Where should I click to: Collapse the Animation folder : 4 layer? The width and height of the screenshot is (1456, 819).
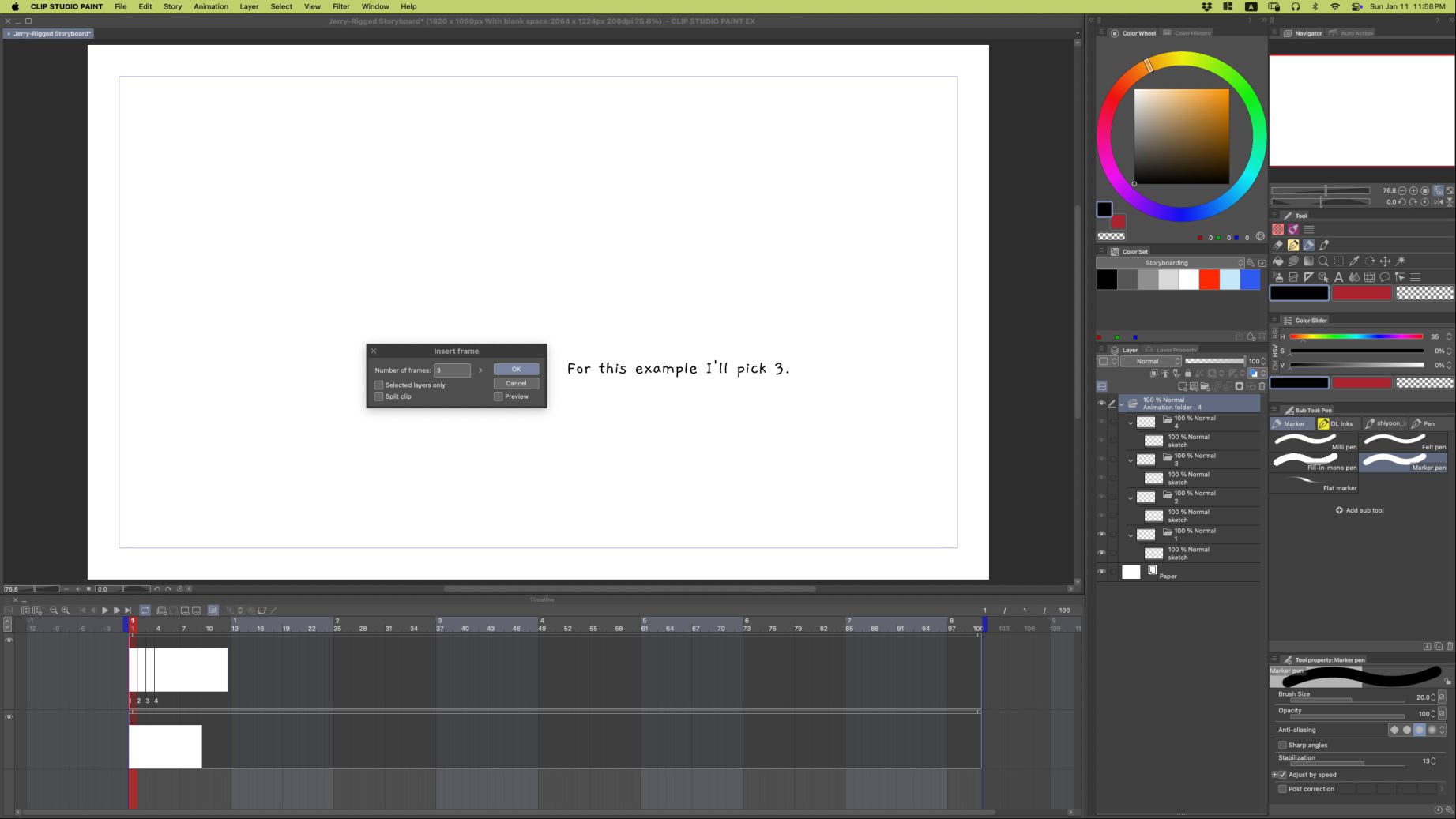(1122, 404)
